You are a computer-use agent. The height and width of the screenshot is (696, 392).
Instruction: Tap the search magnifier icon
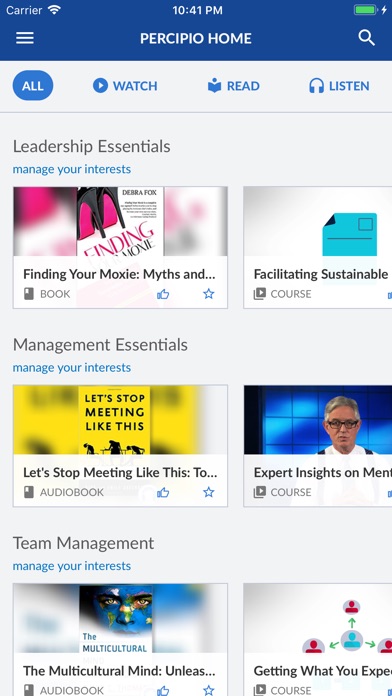[x=367, y=38]
